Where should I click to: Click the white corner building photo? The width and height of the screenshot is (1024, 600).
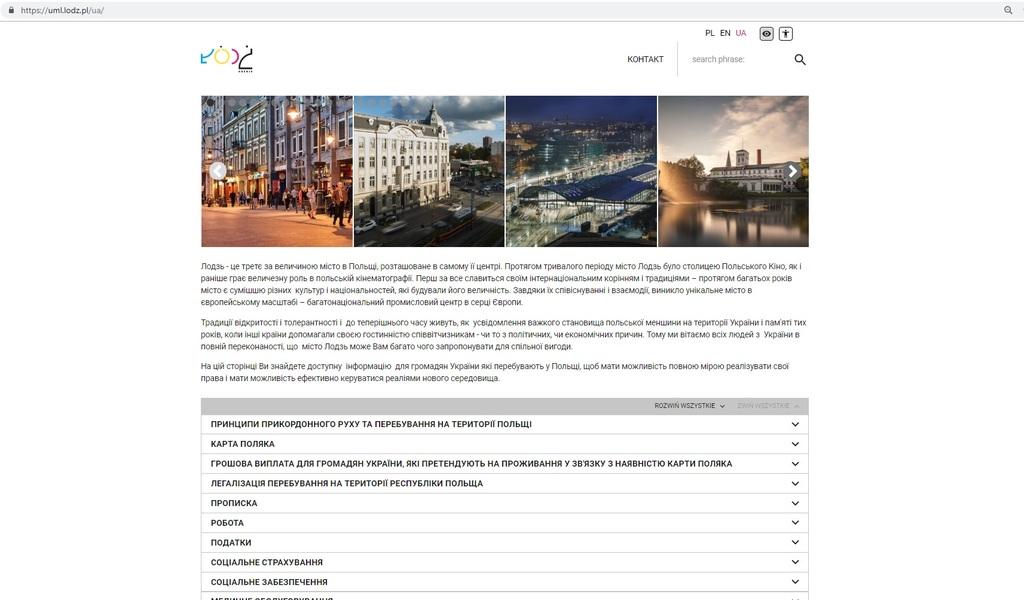click(x=429, y=172)
